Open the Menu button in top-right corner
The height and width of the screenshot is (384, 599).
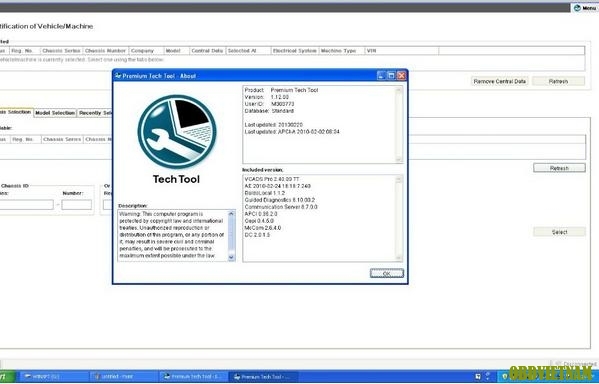coord(585,8)
